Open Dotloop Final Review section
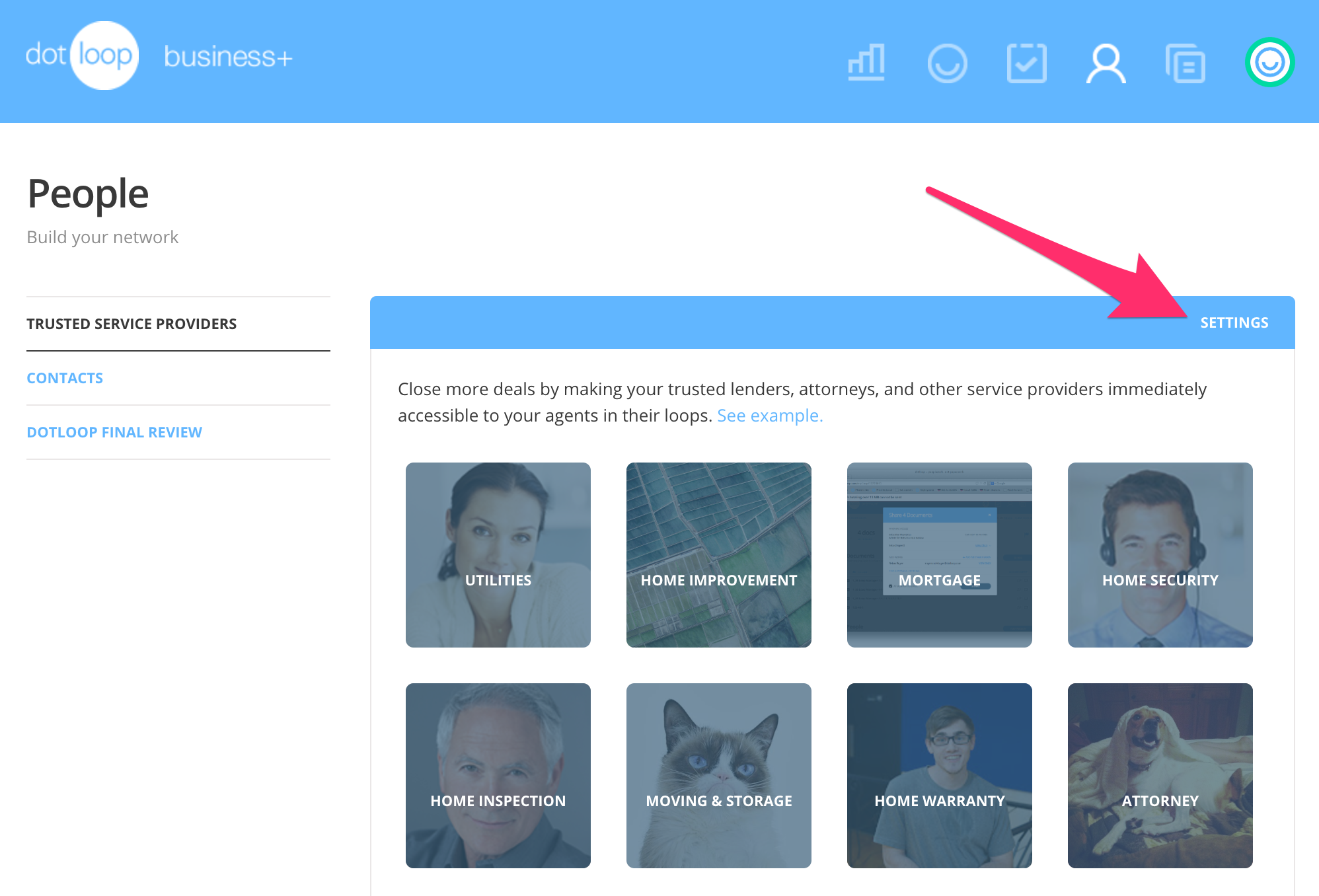Image resolution: width=1319 pixels, height=896 pixels. click(x=114, y=432)
